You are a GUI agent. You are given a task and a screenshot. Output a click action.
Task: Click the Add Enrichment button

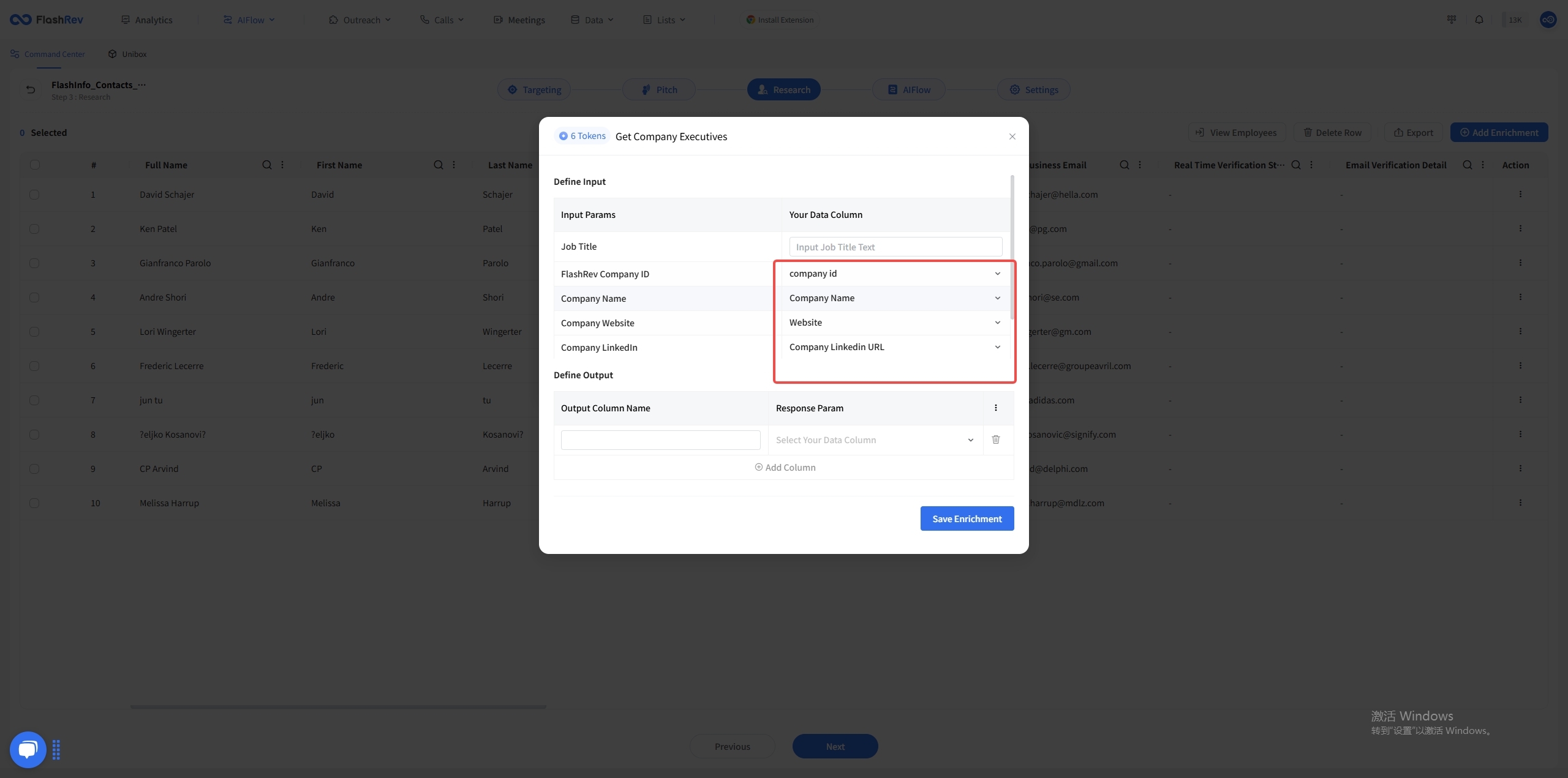(x=1499, y=132)
